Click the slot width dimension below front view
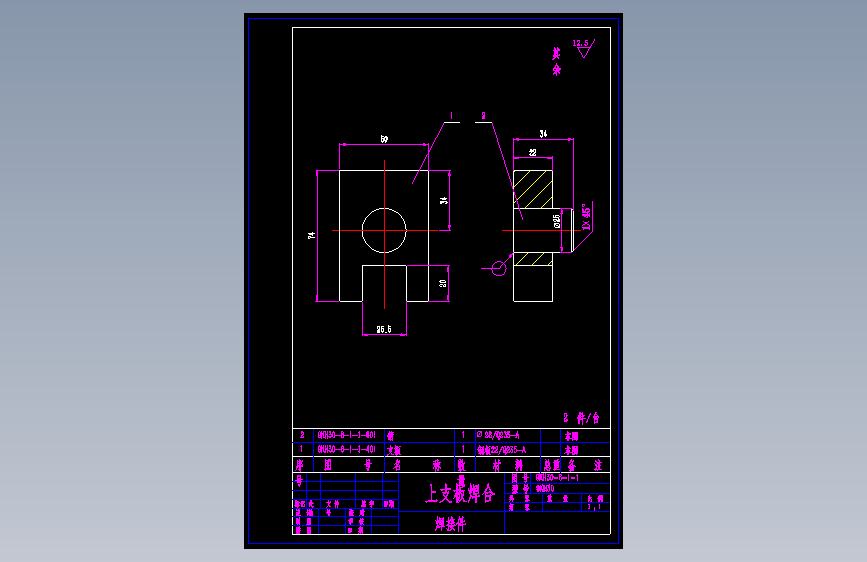This screenshot has width=867, height=562. (x=384, y=329)
